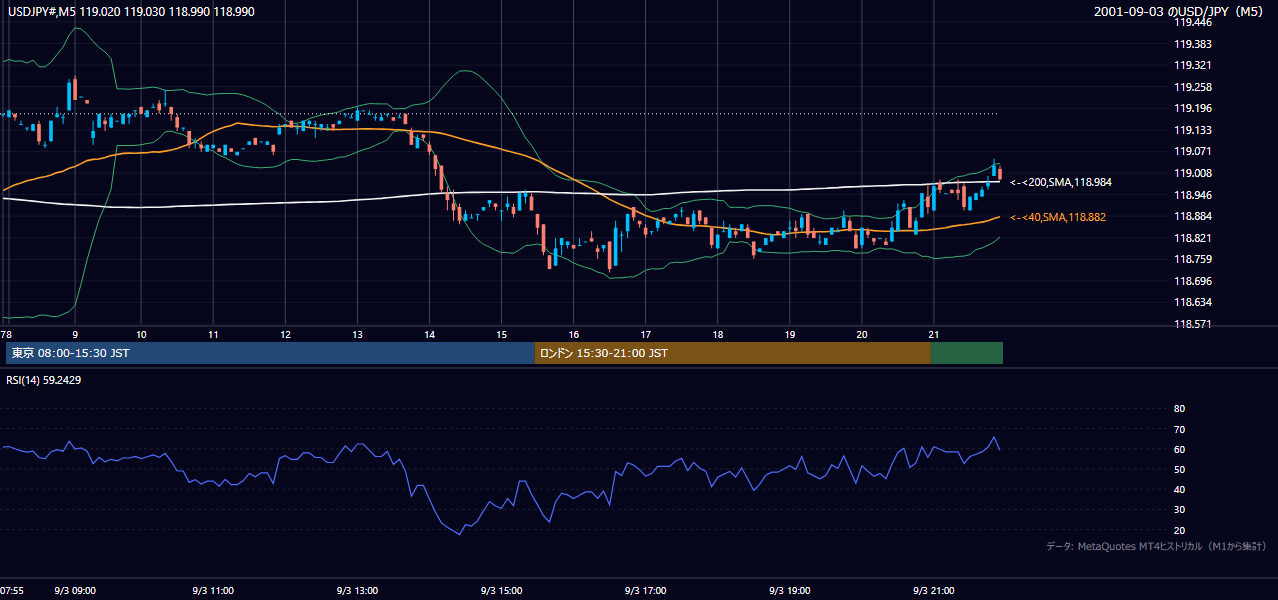The height and width of the screenshot is (600, 1278).
Task: Click the 9/3 11:00 bottom time label
Action: coord(212,591)
